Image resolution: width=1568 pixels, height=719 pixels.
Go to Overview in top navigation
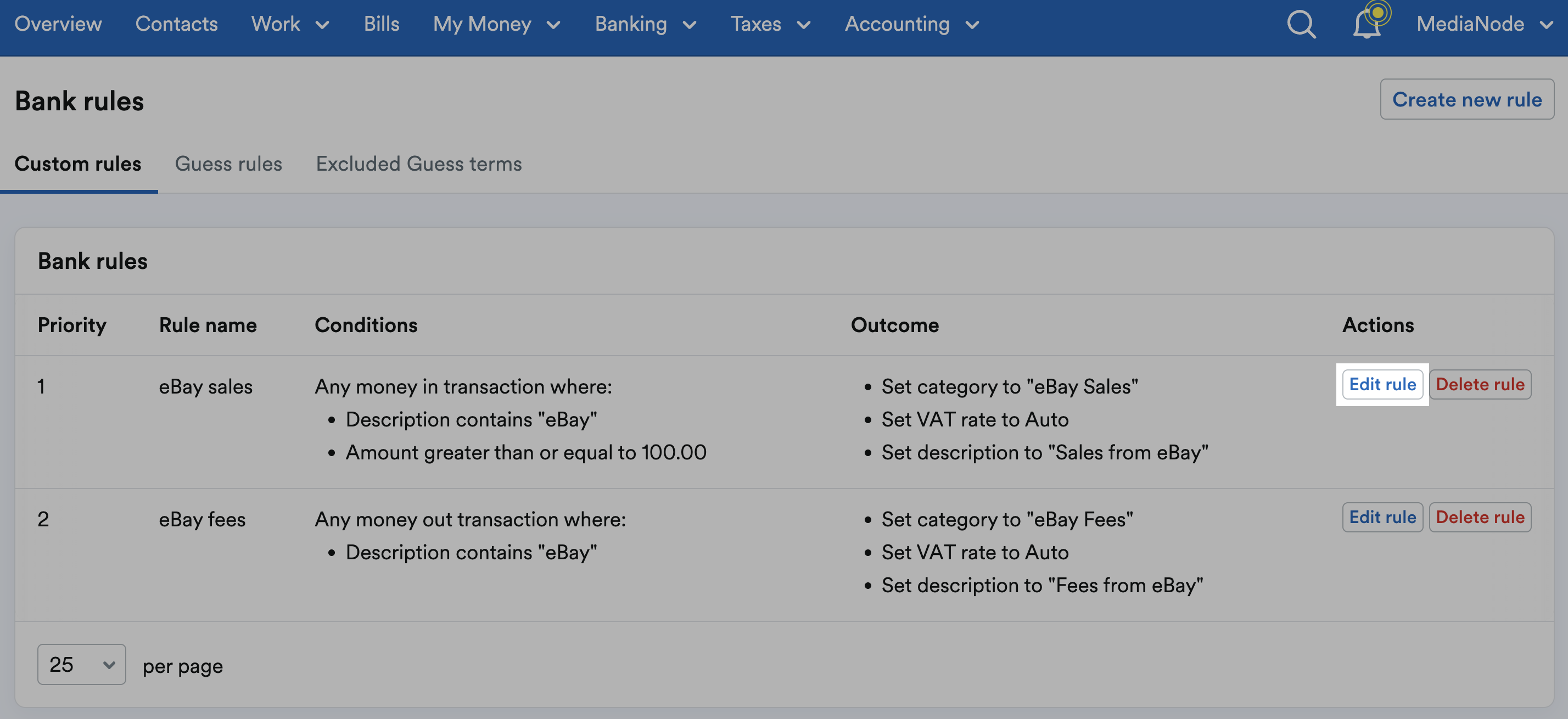point(58,24)
